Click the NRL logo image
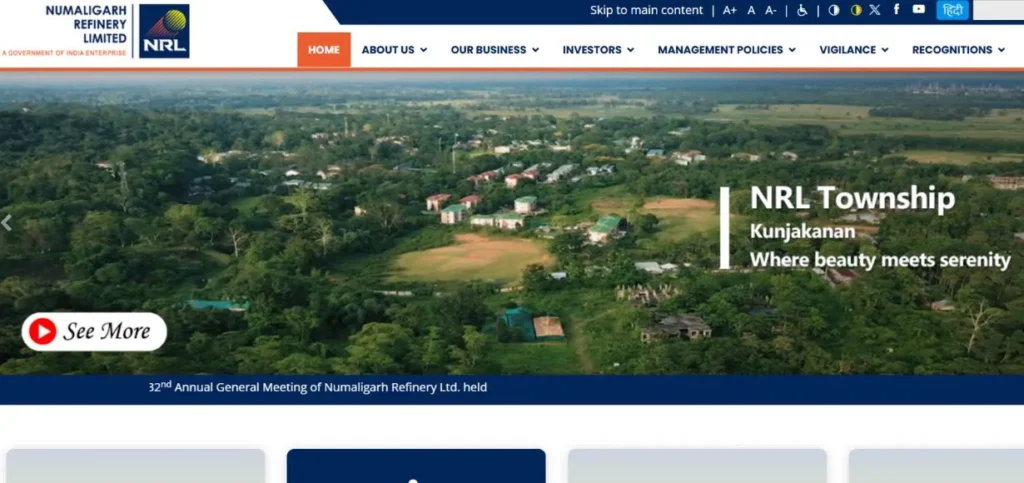This screenshot has width=1024, height=483. (164, 31)
